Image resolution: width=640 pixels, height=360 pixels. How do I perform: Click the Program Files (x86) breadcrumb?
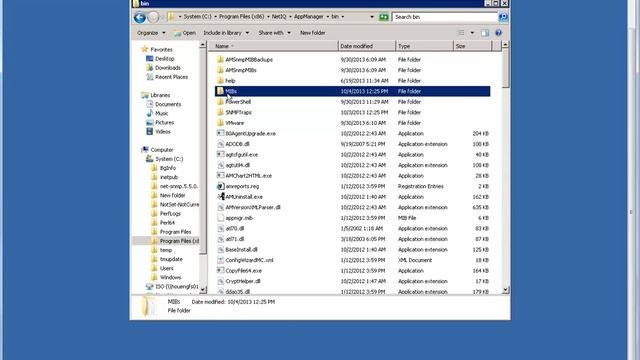click(241, 17)
